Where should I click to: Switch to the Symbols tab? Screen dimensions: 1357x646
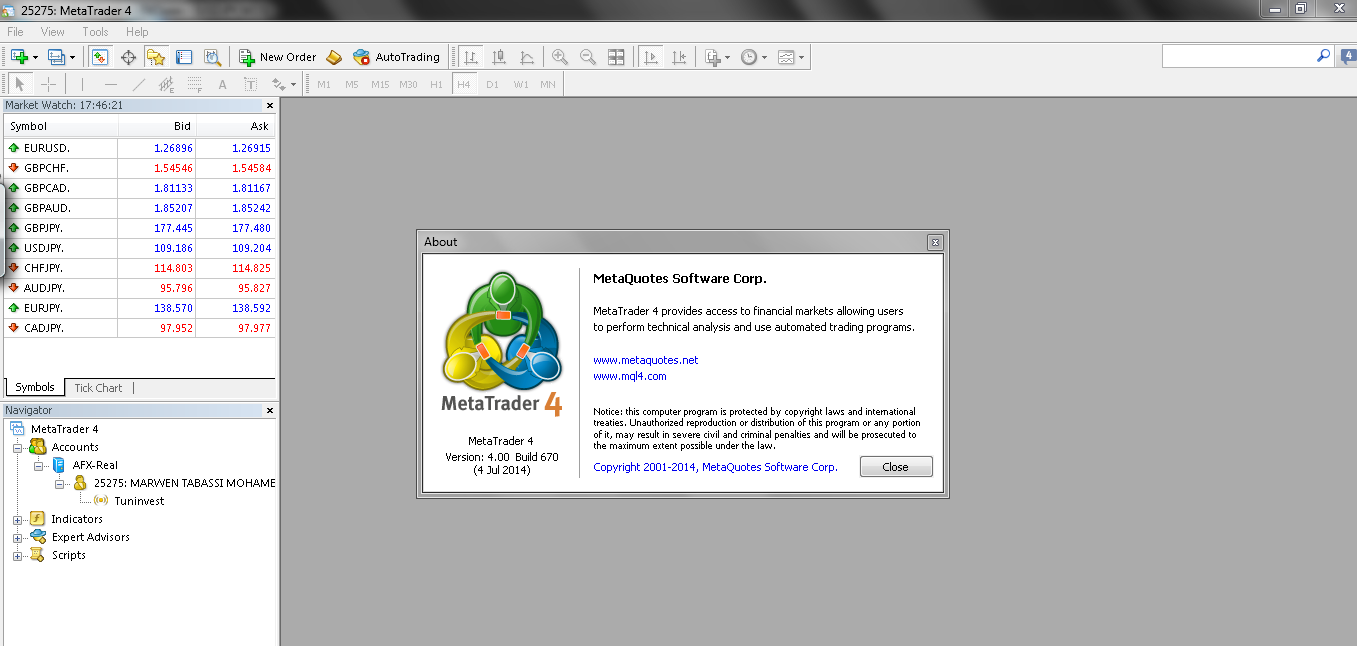click(35, 387)
